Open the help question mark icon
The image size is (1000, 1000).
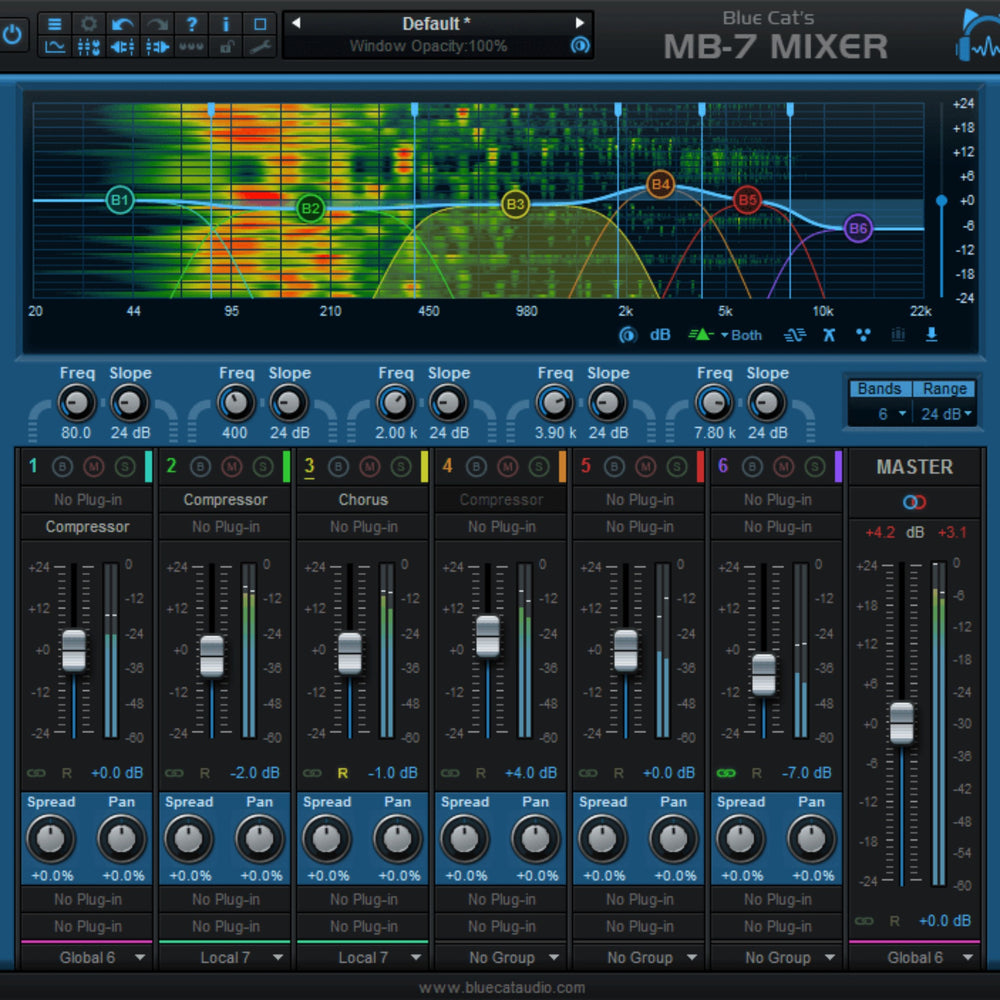(191, 23)
